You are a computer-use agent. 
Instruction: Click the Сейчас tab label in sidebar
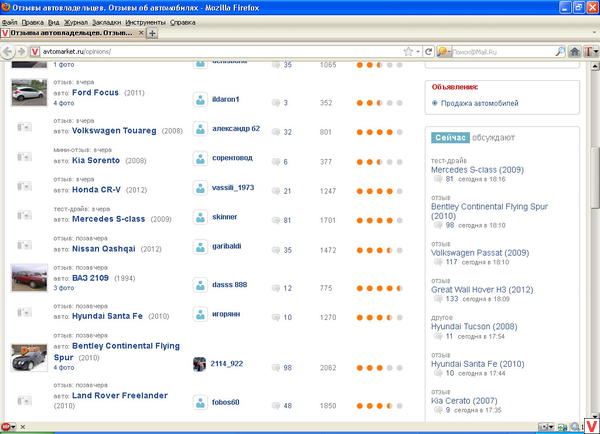click(x=450, y=138)
